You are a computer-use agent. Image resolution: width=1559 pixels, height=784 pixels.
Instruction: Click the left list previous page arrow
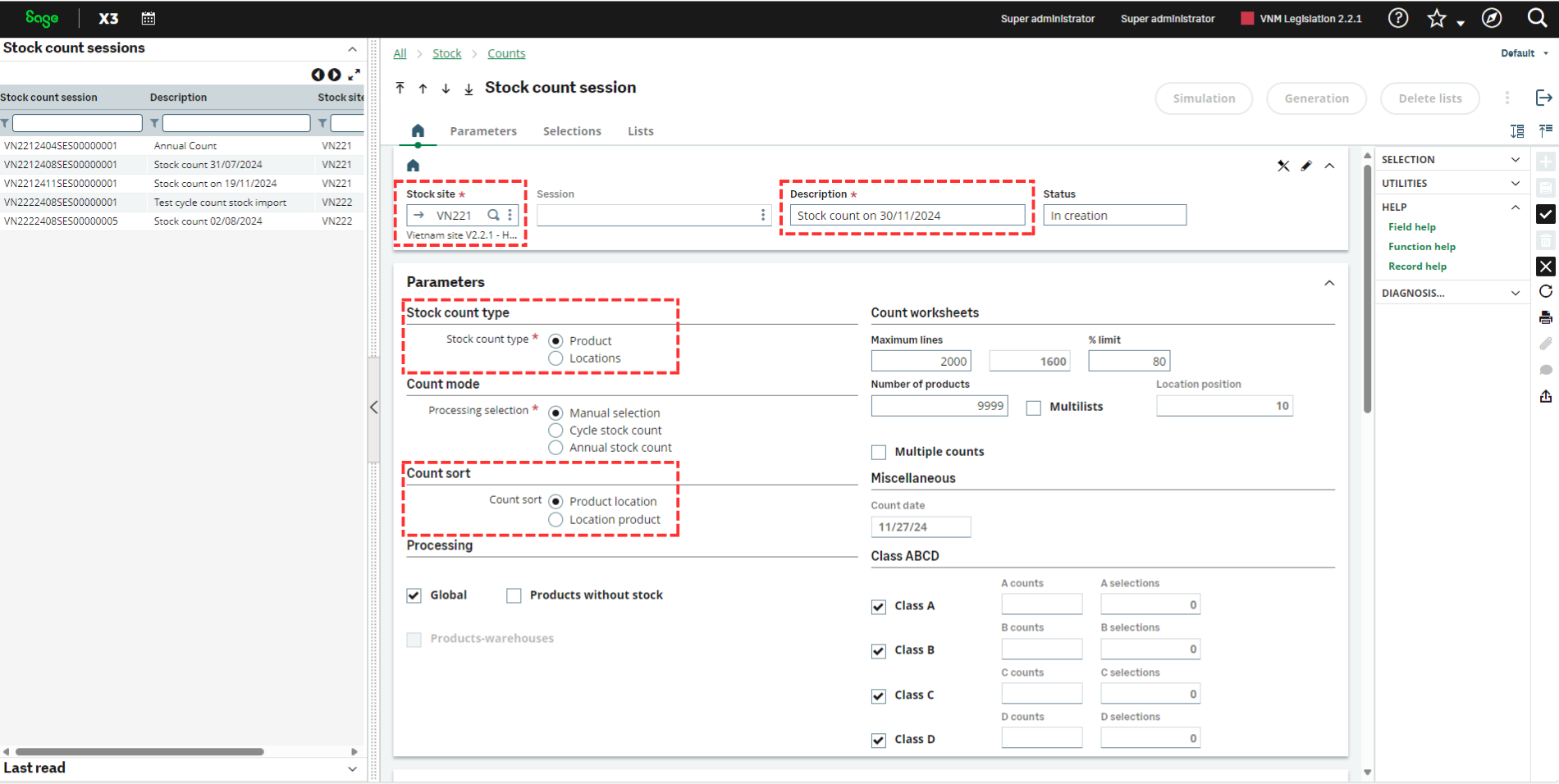pos(317,75)
